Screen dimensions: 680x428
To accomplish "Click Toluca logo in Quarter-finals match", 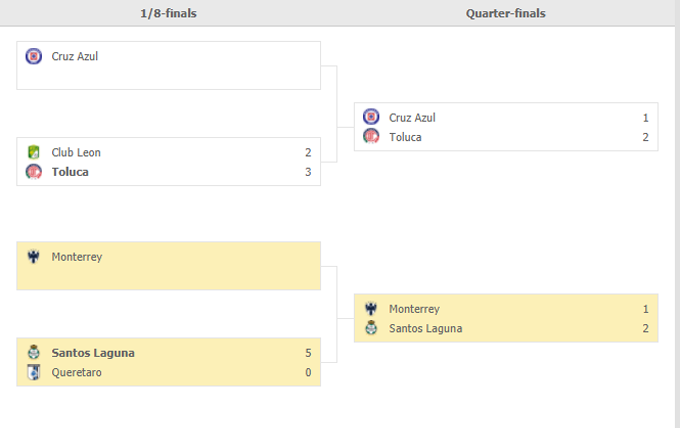I will tap(371, 136).
